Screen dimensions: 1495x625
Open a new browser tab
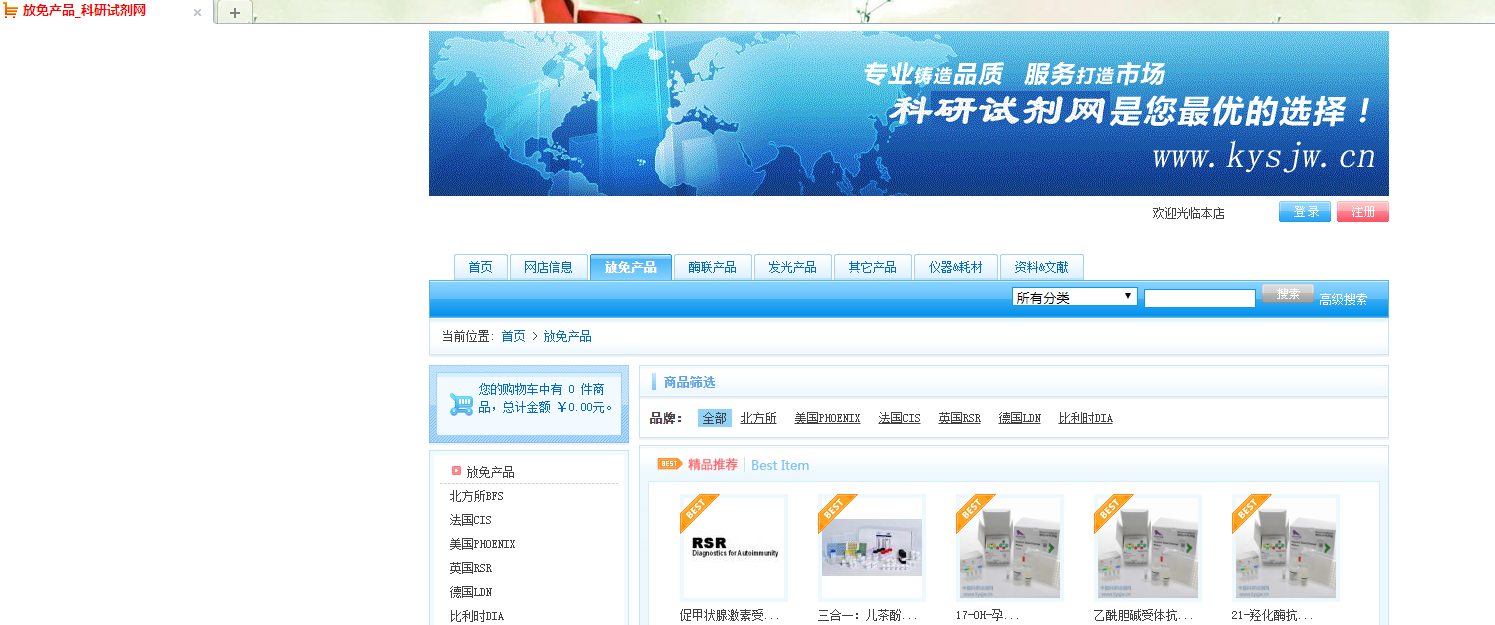[235, 13]
